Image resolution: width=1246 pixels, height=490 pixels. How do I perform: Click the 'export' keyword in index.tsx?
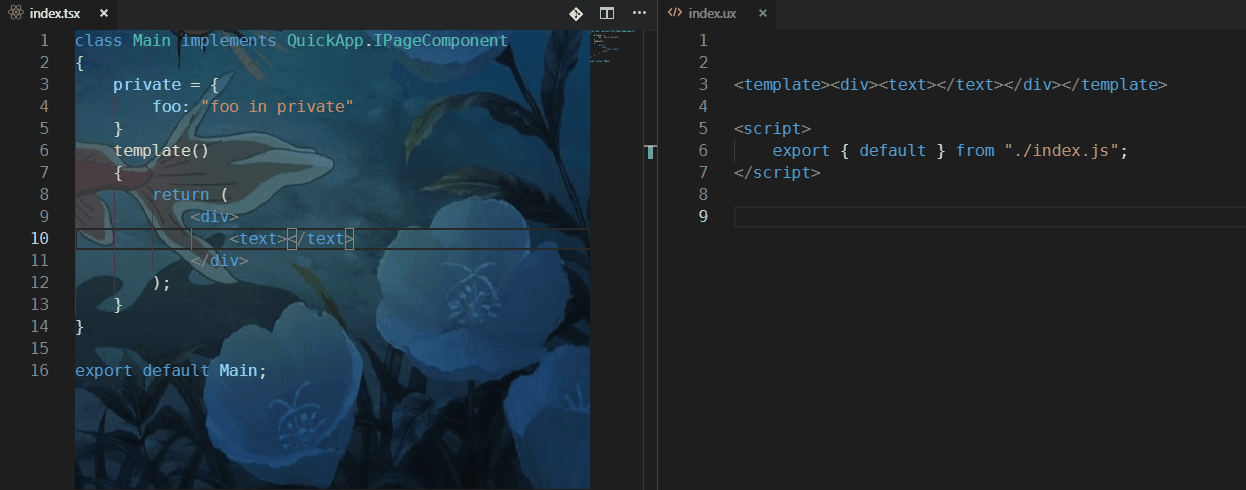click(104, 370)
